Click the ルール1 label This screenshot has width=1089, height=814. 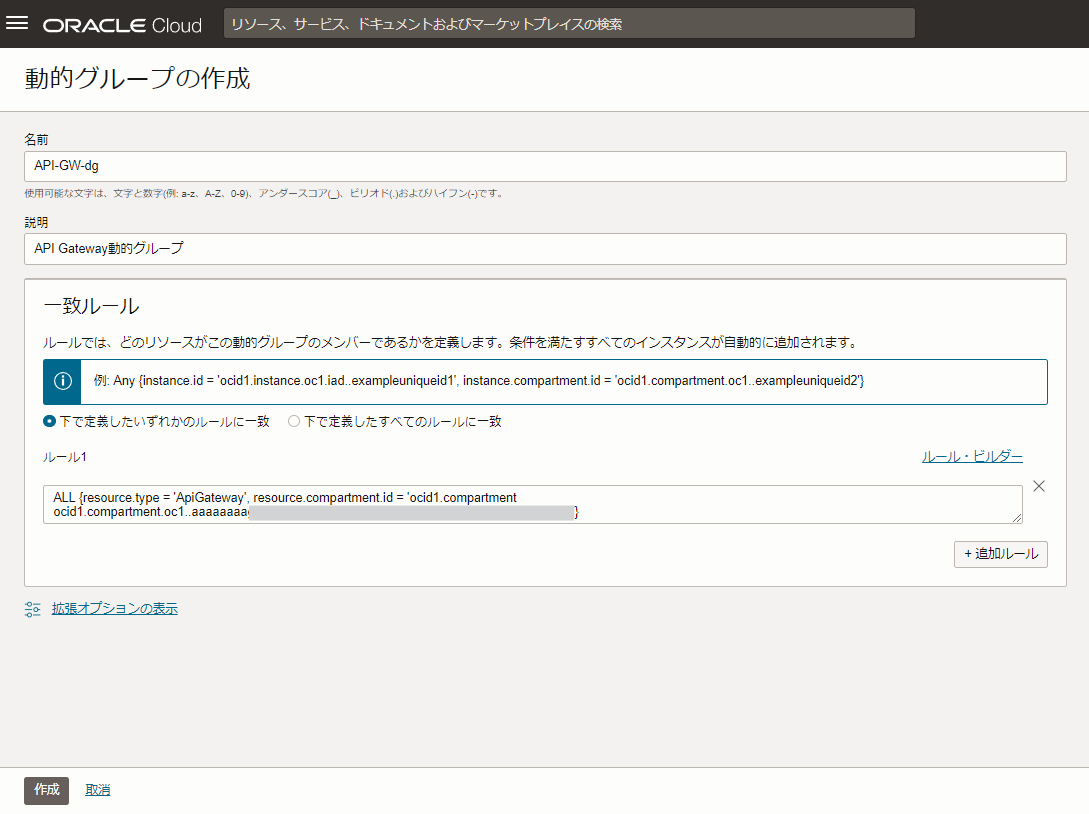point(65,457)
